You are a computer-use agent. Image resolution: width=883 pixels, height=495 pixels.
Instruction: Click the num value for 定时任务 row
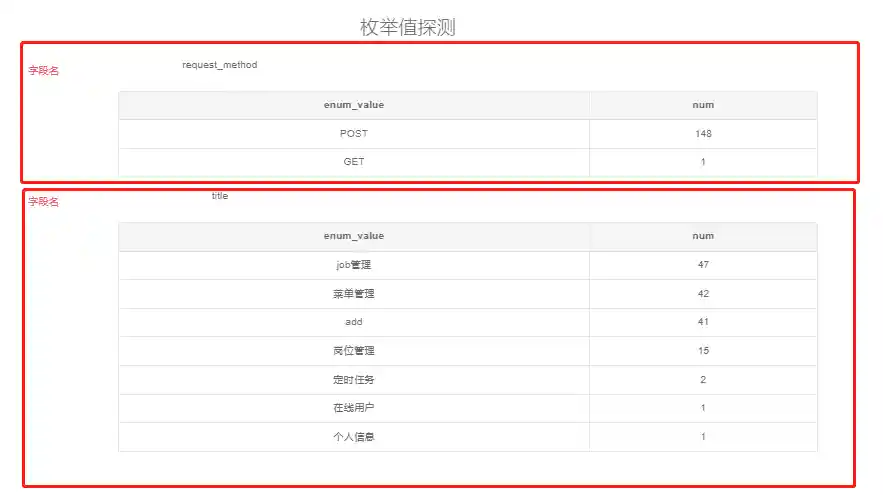(x=703, y=380)
